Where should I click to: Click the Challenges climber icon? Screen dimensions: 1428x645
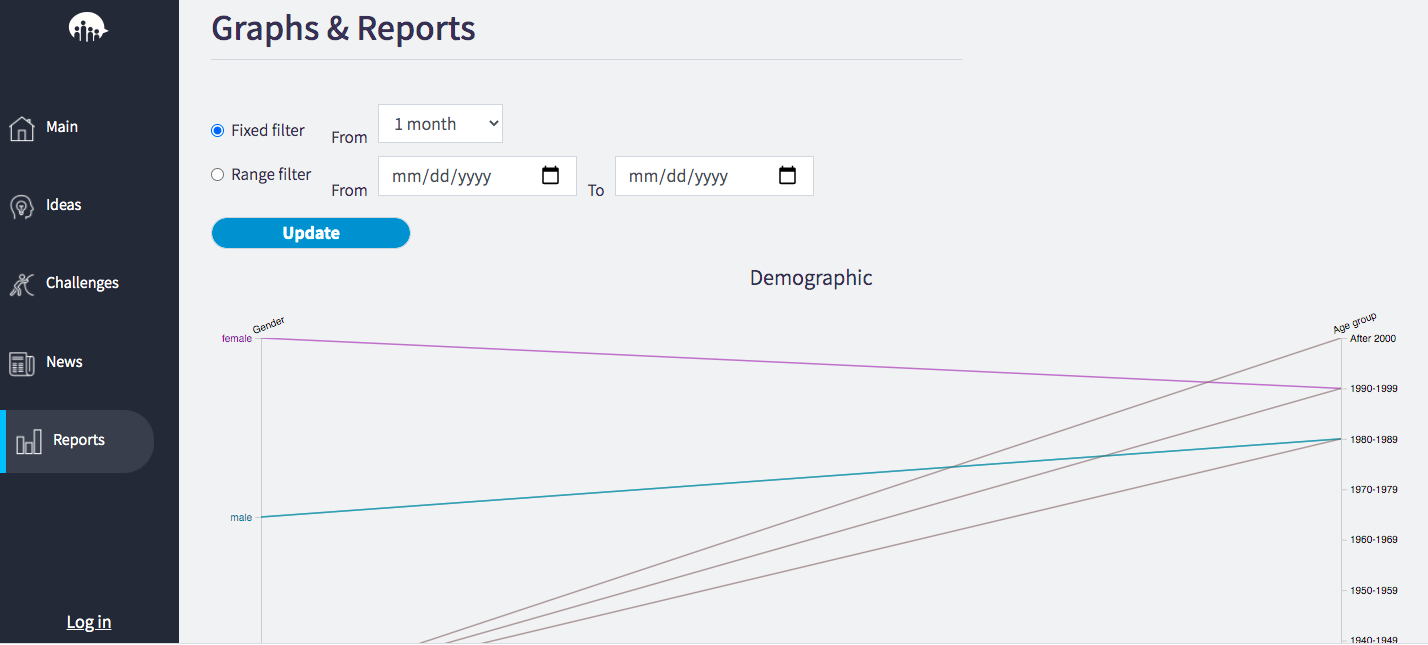coord(22,284)
